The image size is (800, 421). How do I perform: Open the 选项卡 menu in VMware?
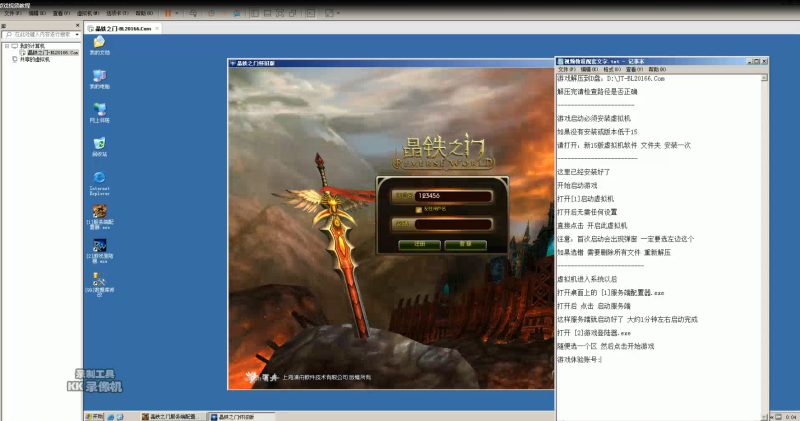[x=117, y=13]
